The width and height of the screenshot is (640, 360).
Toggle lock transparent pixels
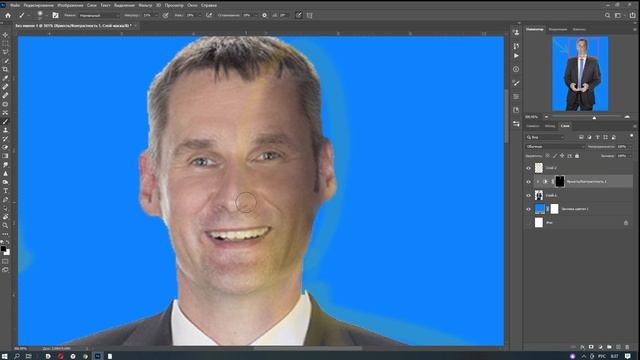547,156
